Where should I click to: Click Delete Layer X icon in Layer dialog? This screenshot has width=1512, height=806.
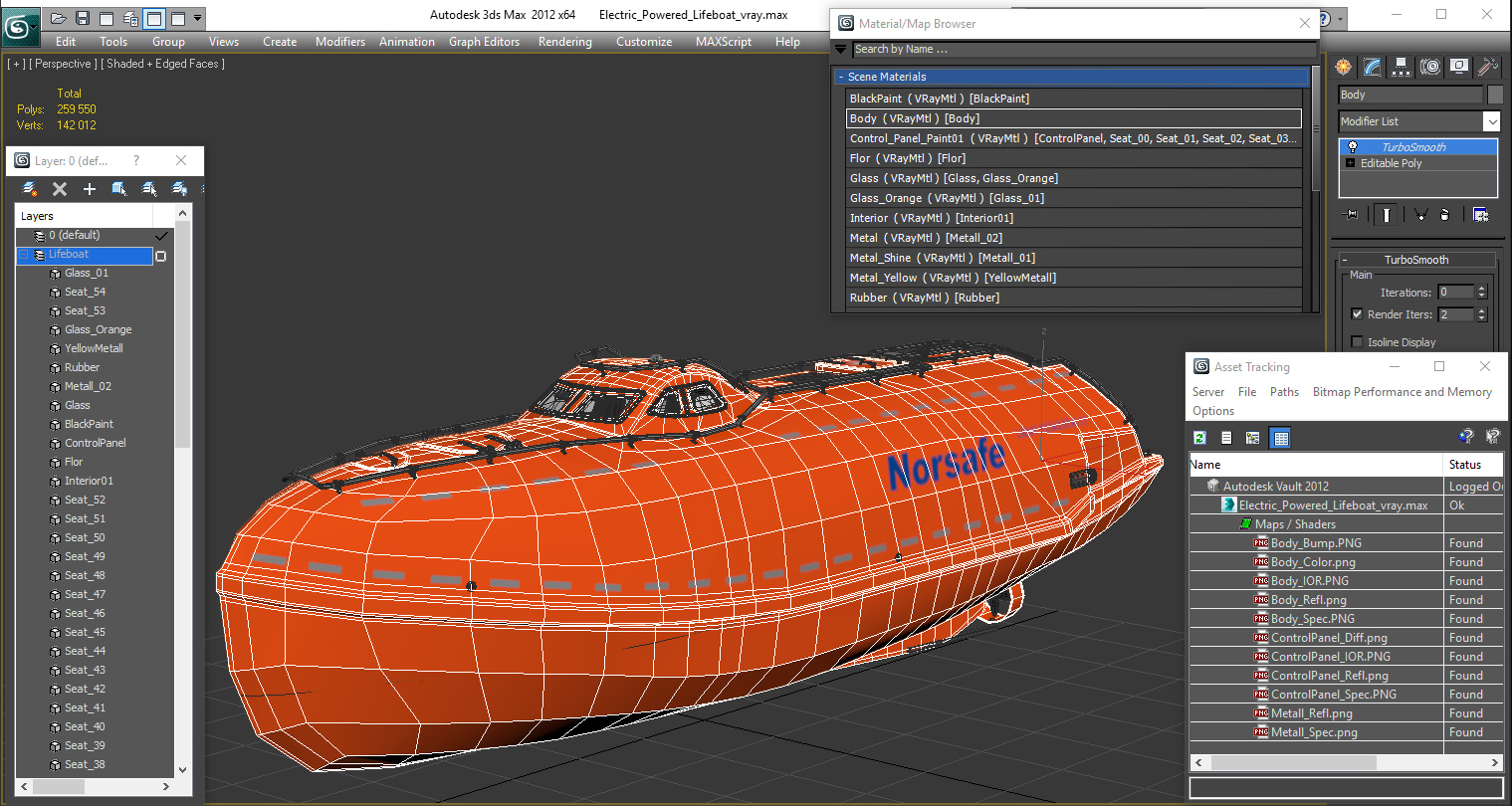[x=60, y=188]
